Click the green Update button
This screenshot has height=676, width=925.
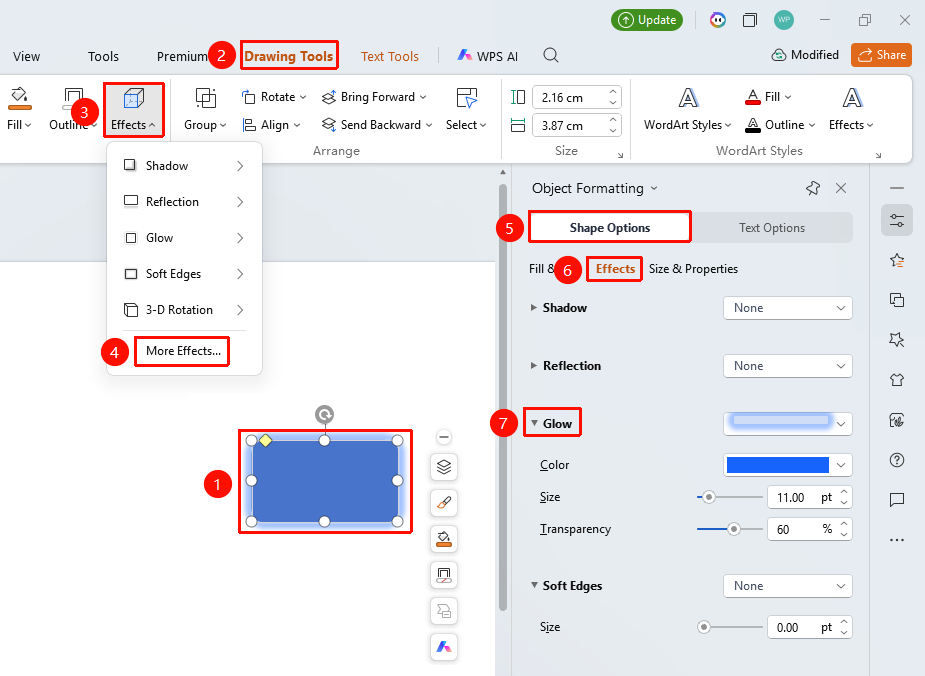(x=647, y=20)
